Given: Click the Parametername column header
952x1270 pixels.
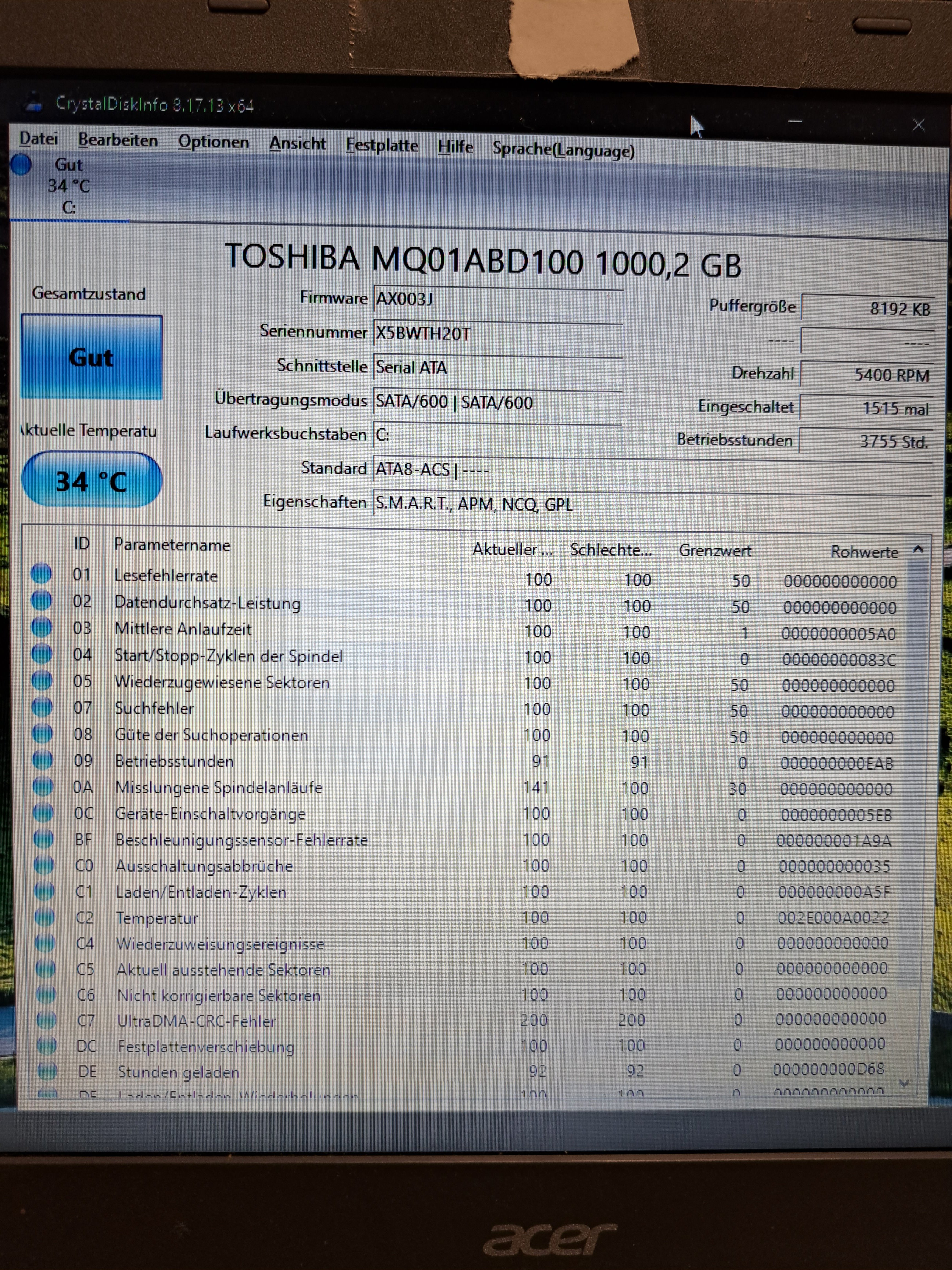Looking at the screenshot, I should click(x=172, y=544).
